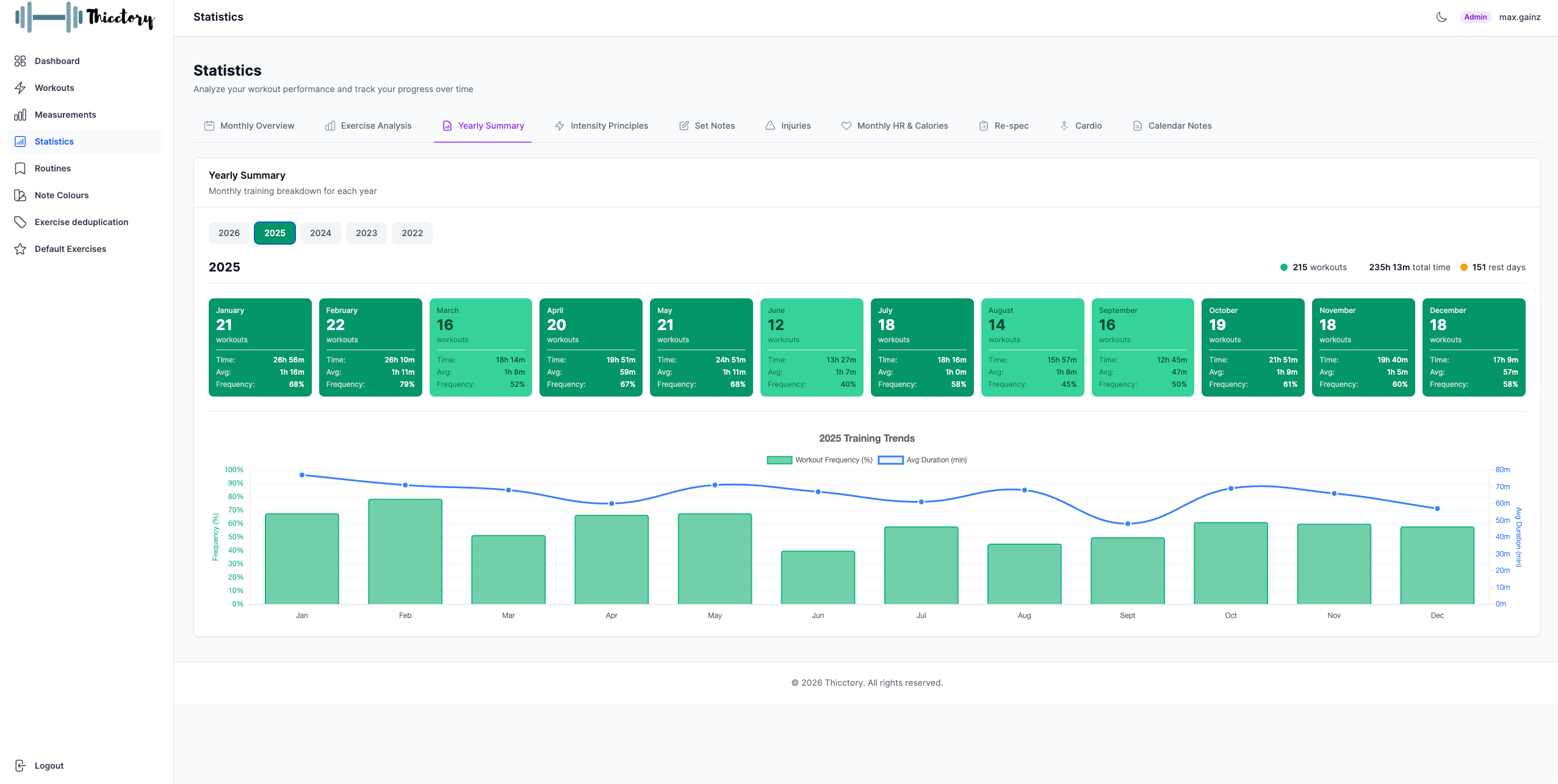Click the Default Exercises star icon
Viewport: 1558px width, 784px height.
click(20, 249)
